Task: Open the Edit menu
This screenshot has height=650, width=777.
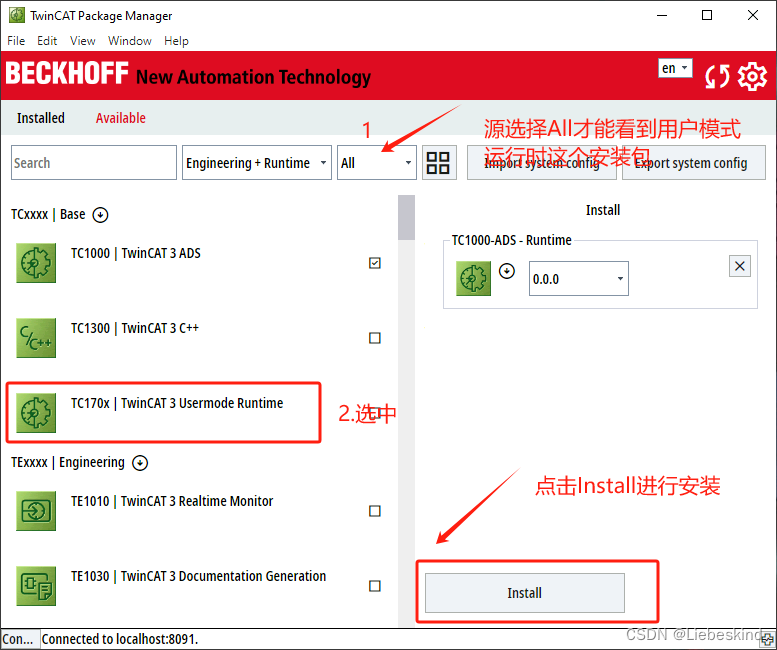Action: [47, 41]
